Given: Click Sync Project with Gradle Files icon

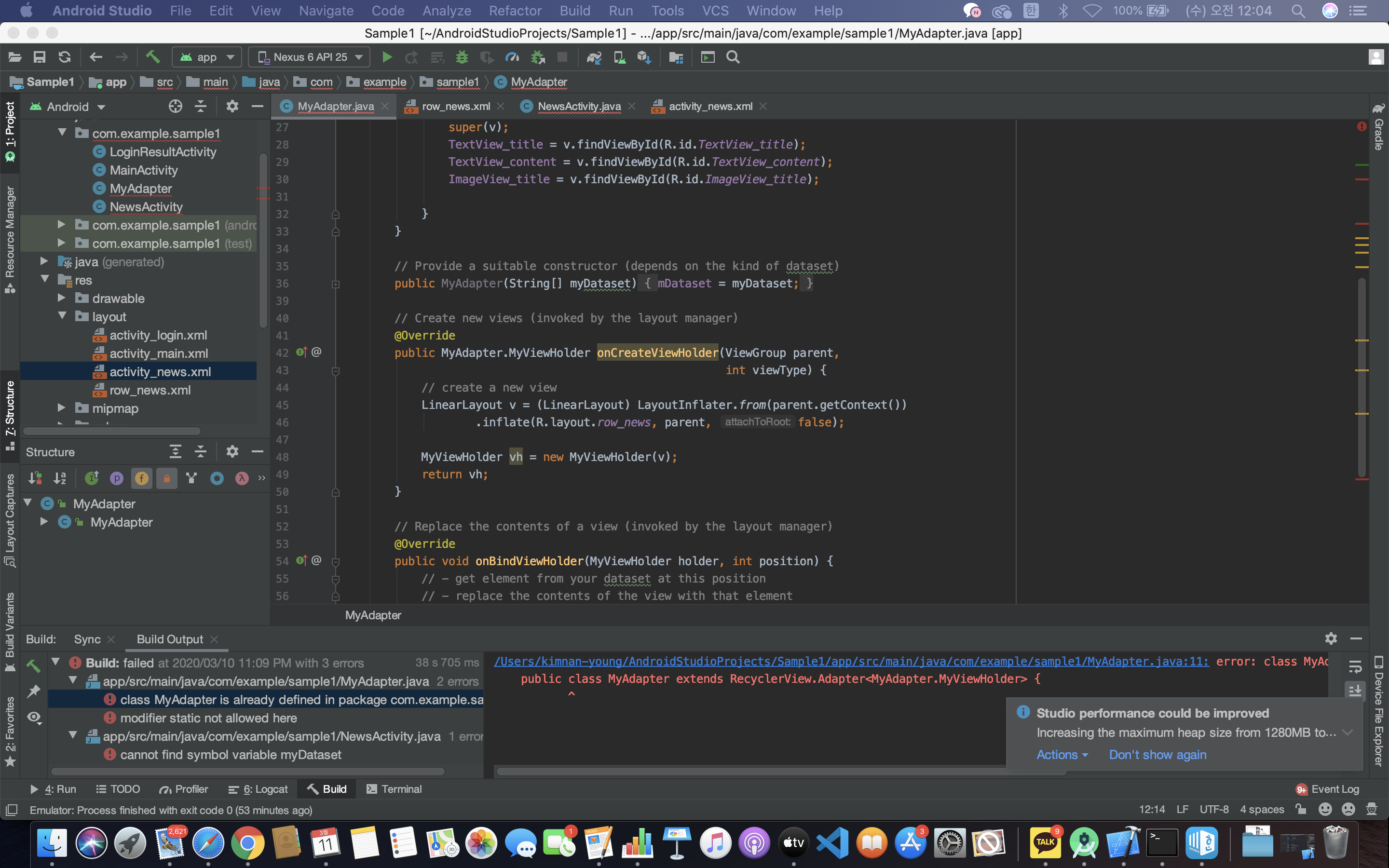Looking at the screenshot, I should 594,57.
